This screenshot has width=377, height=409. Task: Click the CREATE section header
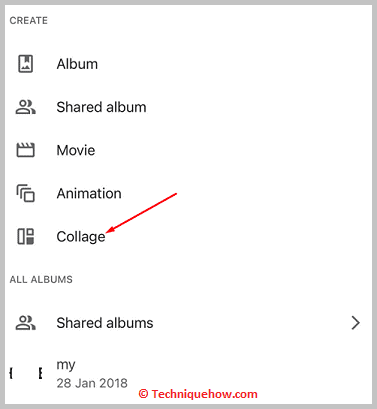point(29,21)
